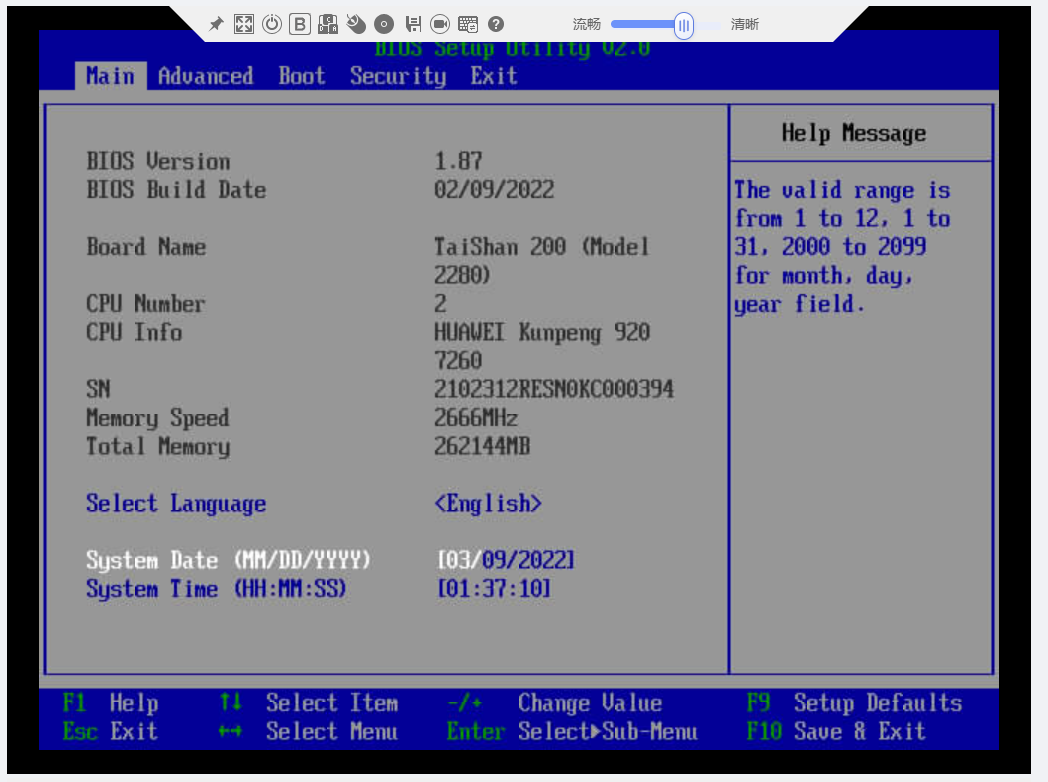The width and height of the screenshot is (1048, 782).
Task: Open the floppy/save device icon
Action: tap(413, 25)
